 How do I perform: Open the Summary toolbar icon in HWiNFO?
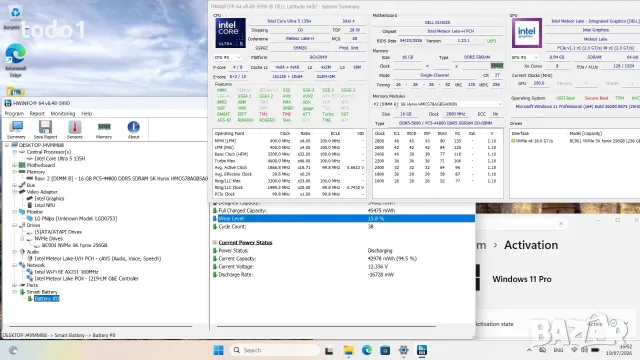(16, 130)
